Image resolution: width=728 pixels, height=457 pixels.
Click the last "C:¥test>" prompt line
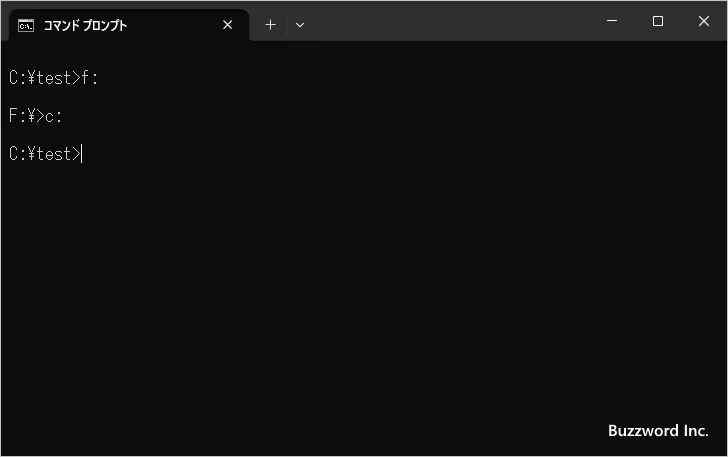(44, 154)
